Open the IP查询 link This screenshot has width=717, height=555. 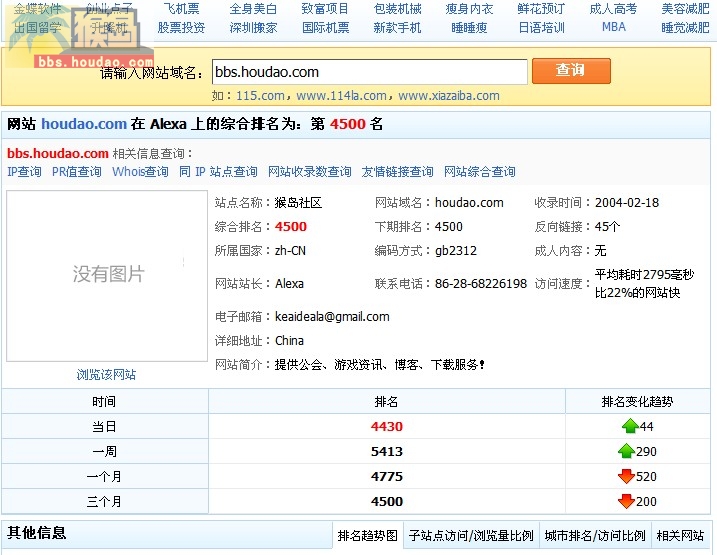[x=24, y=171]
